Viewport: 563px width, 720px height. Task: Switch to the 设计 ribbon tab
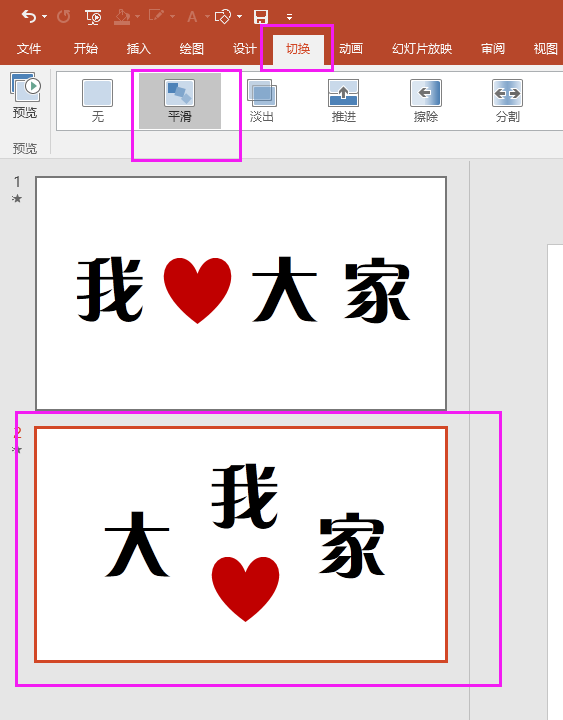(245, 49)
